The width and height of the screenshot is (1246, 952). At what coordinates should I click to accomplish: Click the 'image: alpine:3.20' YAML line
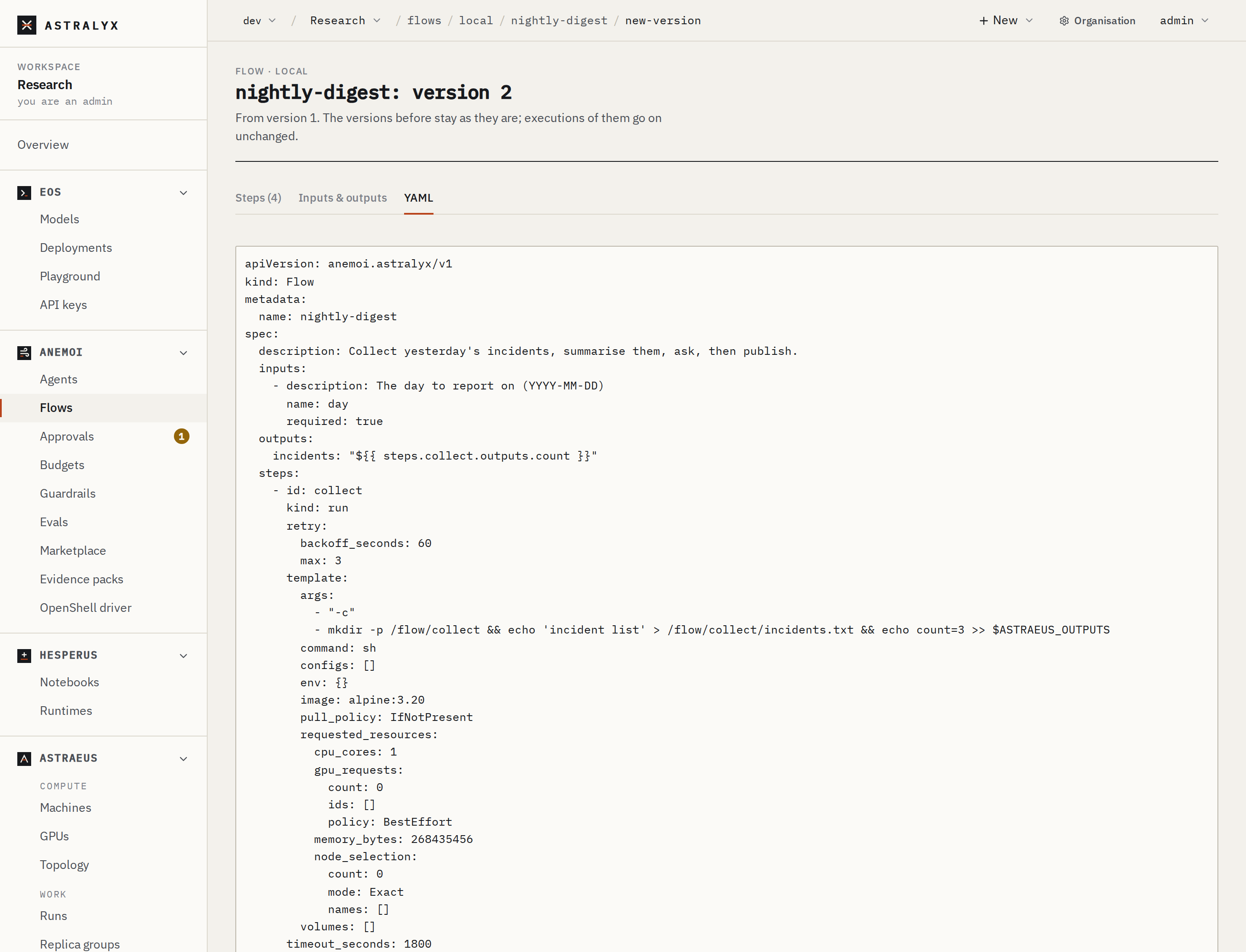point(362,701)
